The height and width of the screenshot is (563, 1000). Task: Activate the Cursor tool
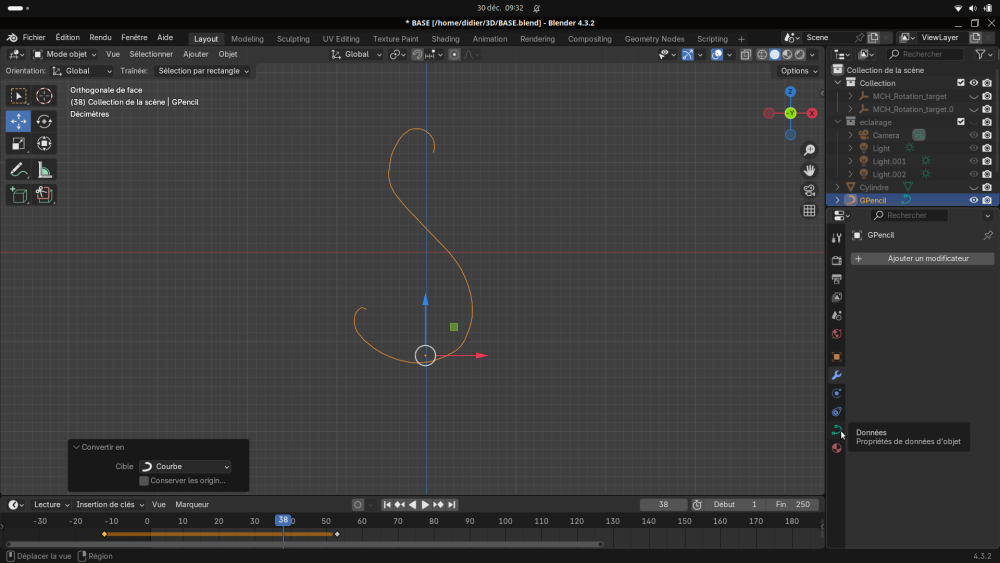[x=44, y=96]
